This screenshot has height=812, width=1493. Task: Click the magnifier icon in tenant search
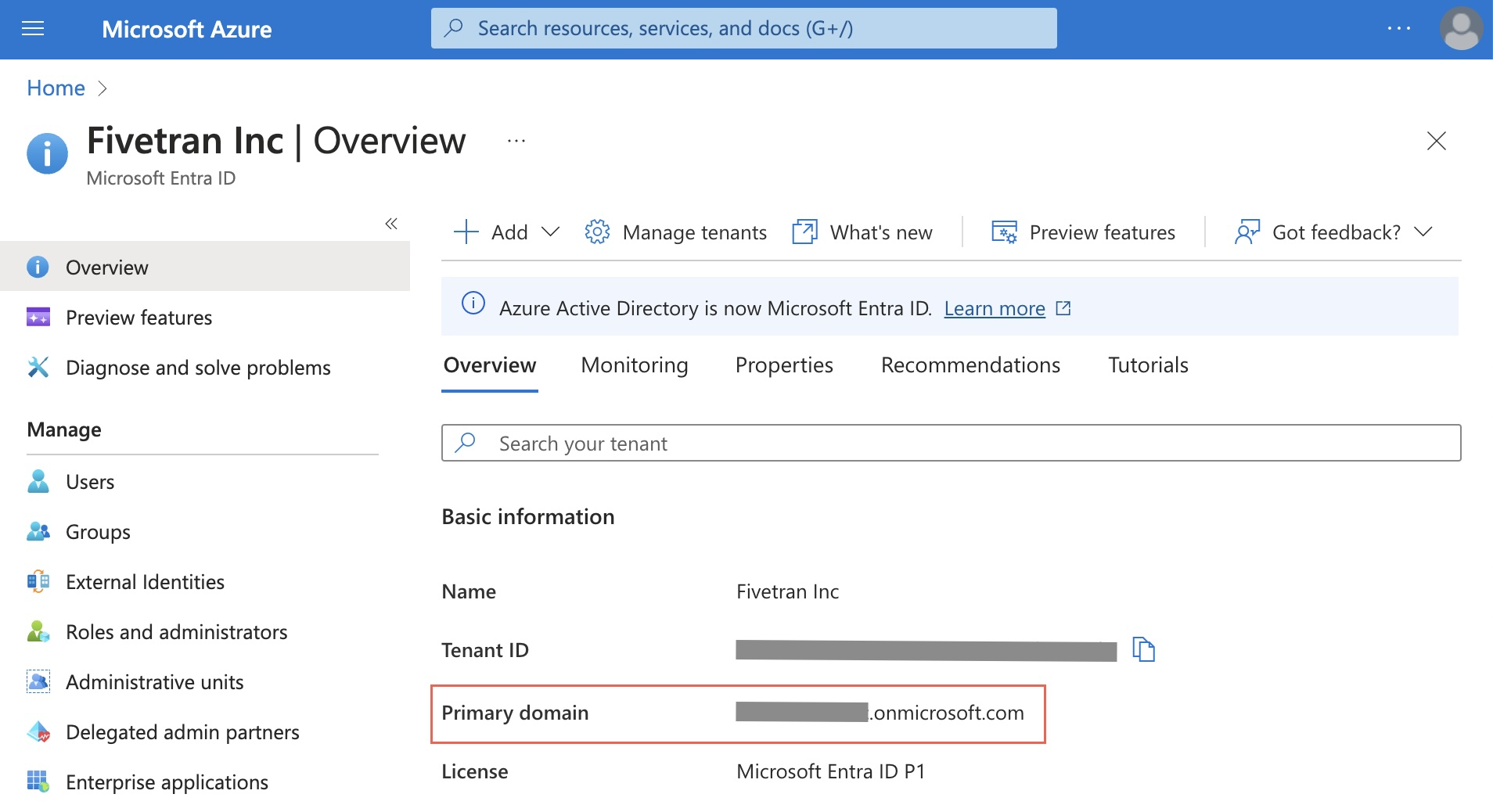click(x=466, y=442)
